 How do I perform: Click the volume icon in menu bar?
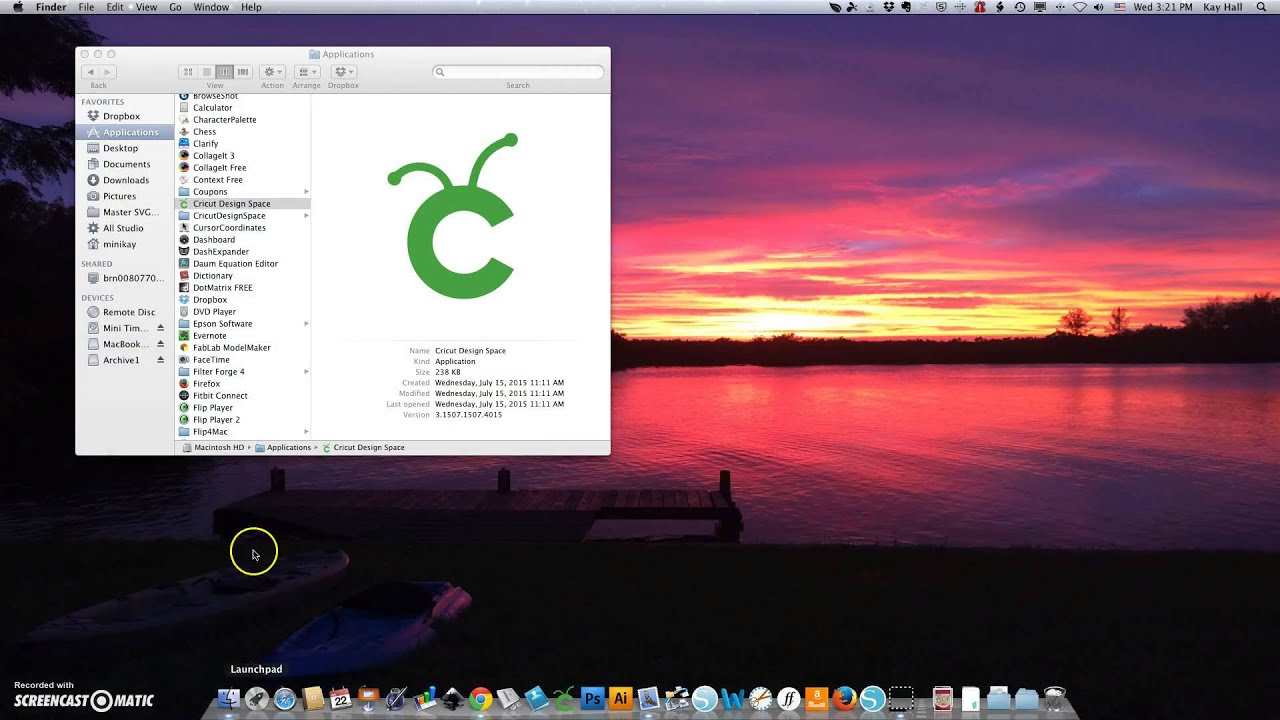pos(1098,7)
